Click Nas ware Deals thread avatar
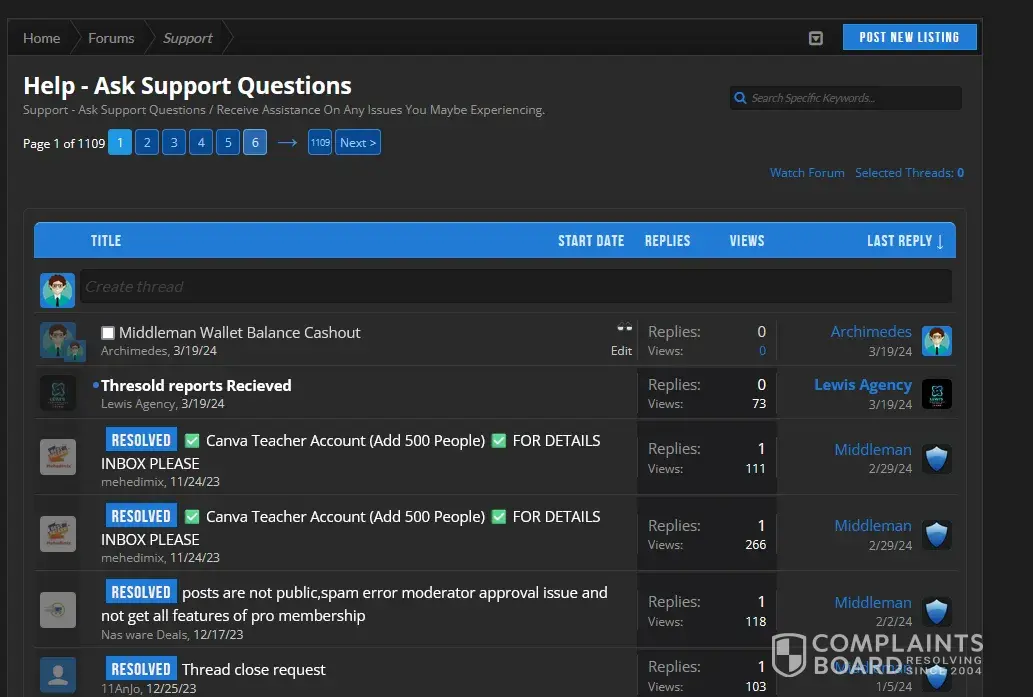Screen dimensions: 1033x697 pyautogui.click(x=57, y=610)
